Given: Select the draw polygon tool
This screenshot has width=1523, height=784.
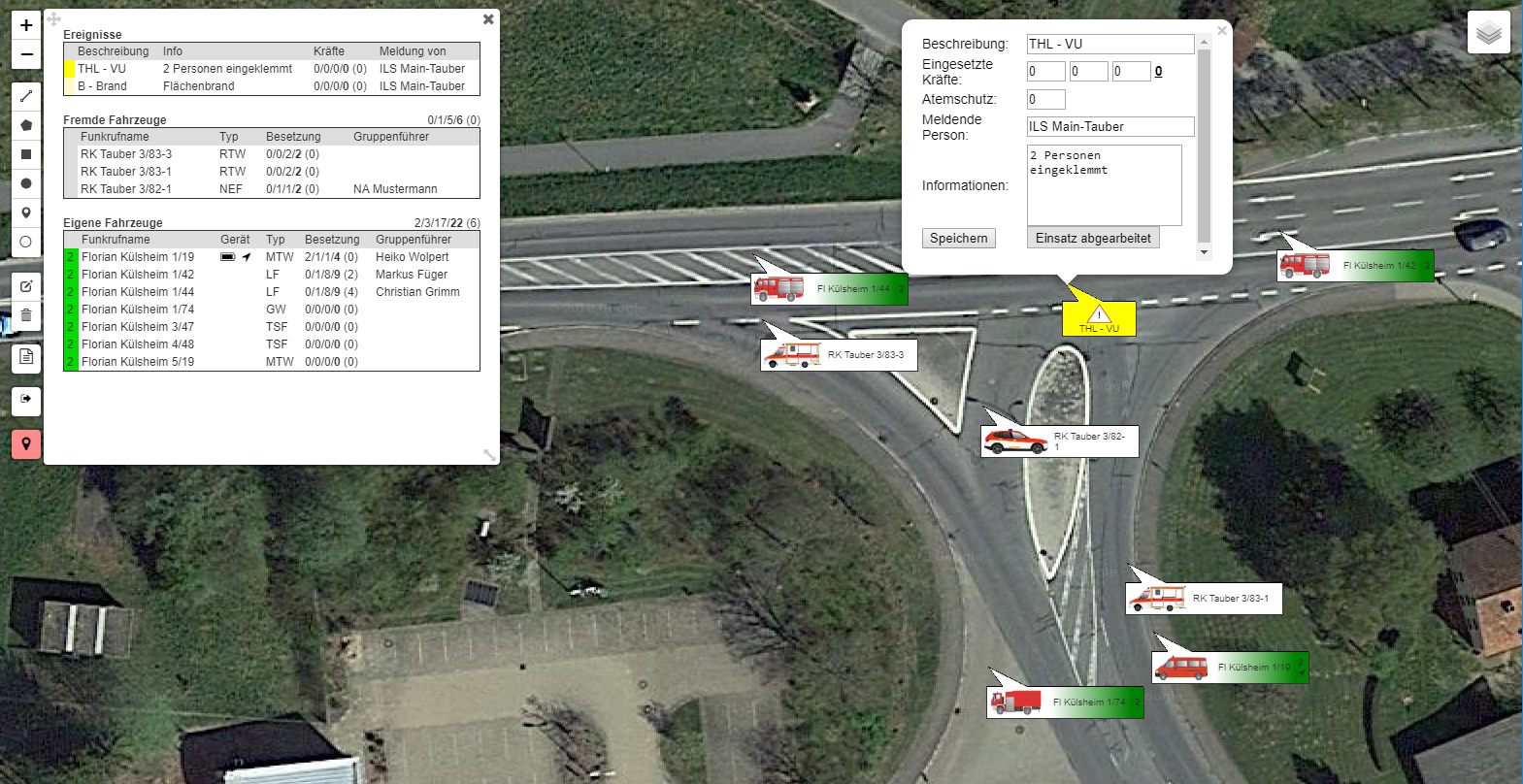Looking at the screenshot, I should click(26, 125).
